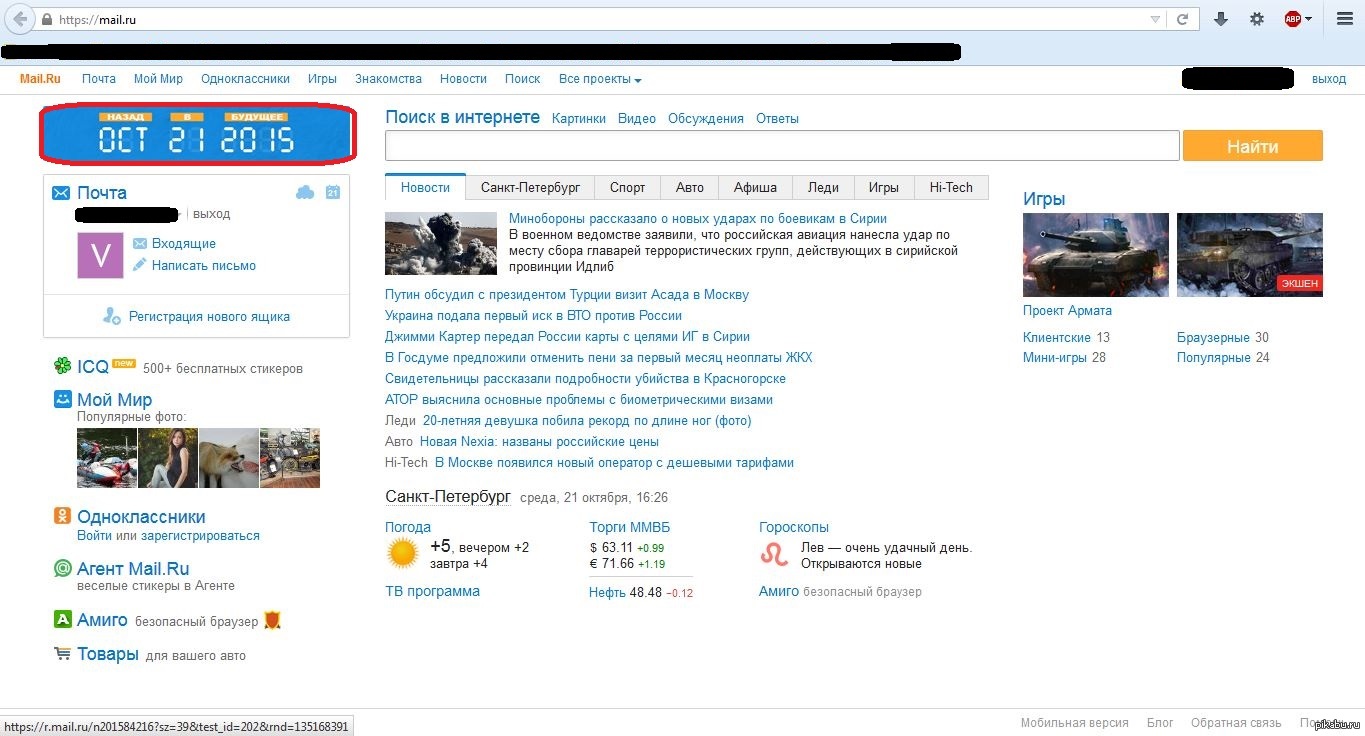Screen dimensions: 1365x736
Task: Open the browser downloads arrow icon
Action: pos(1221,19)
